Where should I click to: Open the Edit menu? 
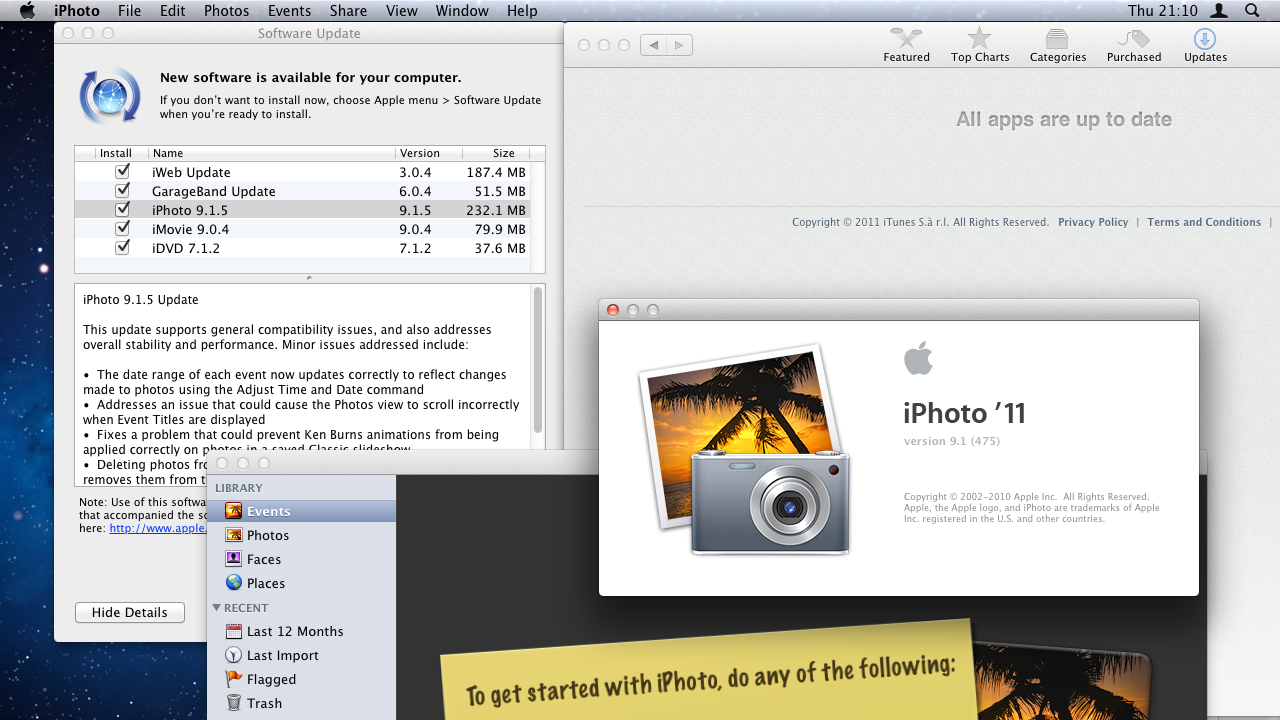[173, 11]
